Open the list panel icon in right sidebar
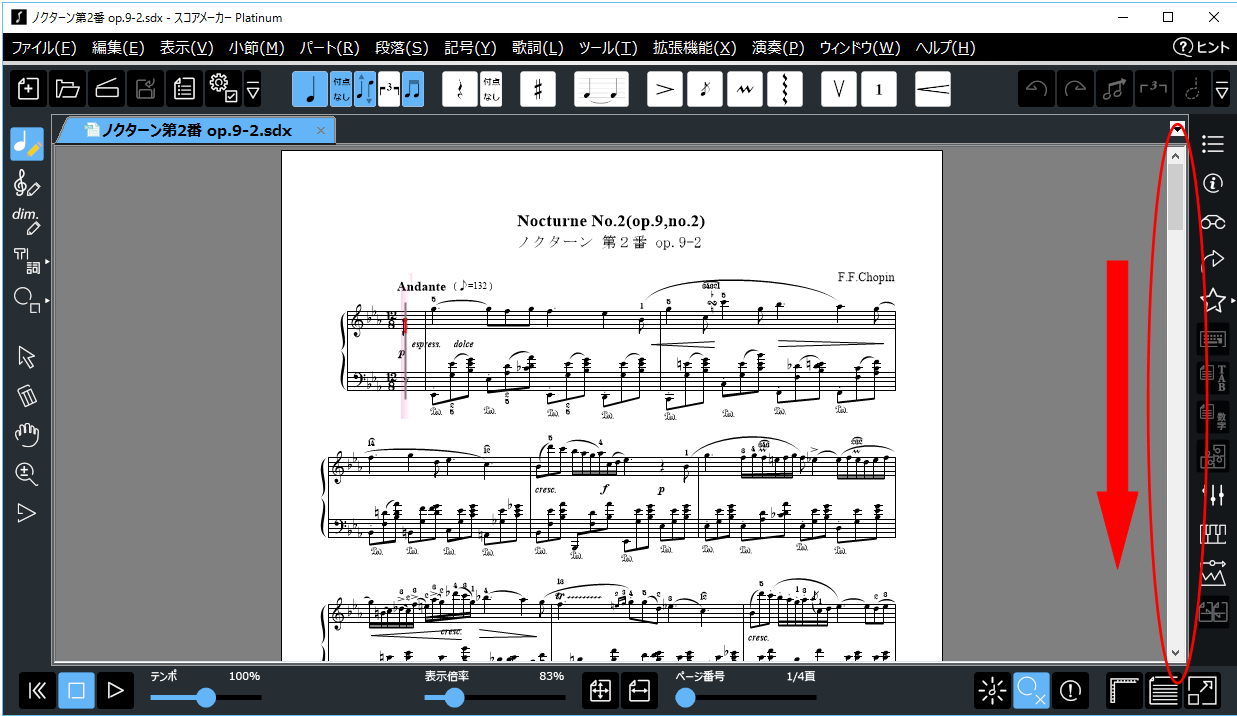 click(1213, 145)
